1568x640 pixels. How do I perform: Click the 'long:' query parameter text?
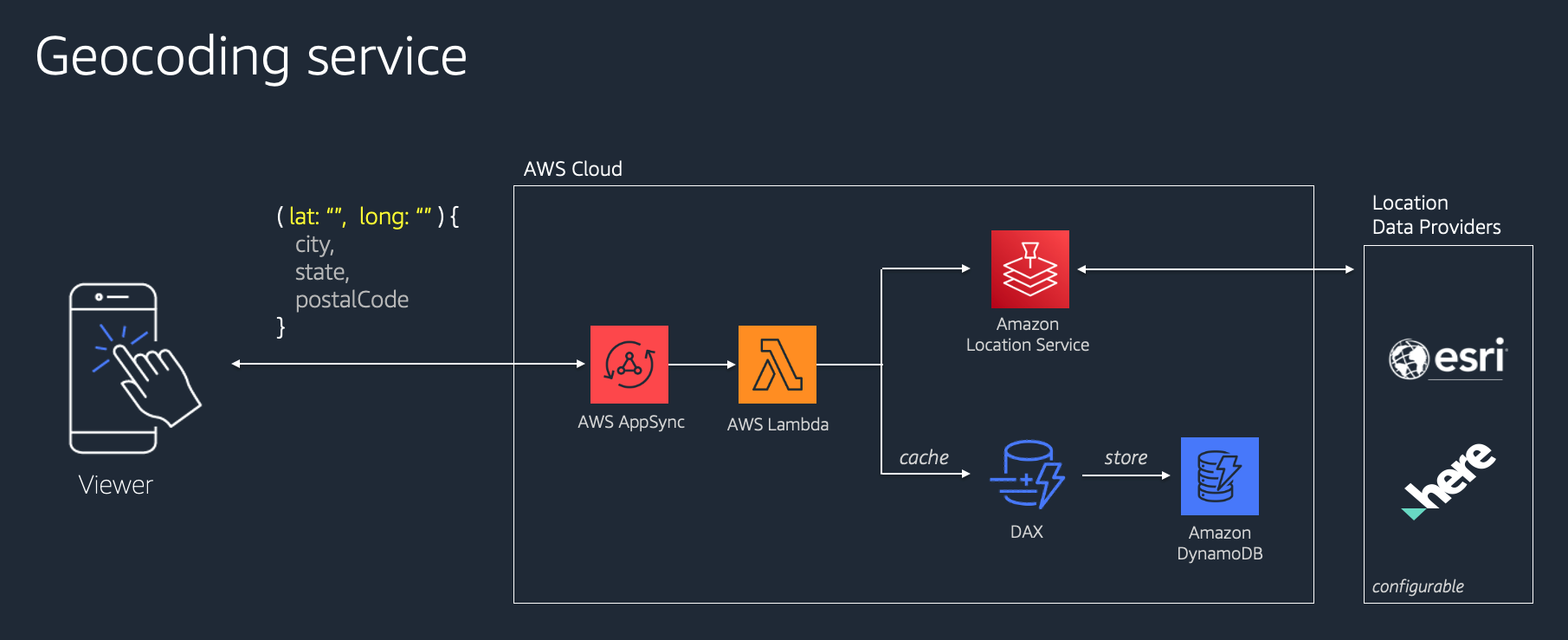(x=384, y=217)
